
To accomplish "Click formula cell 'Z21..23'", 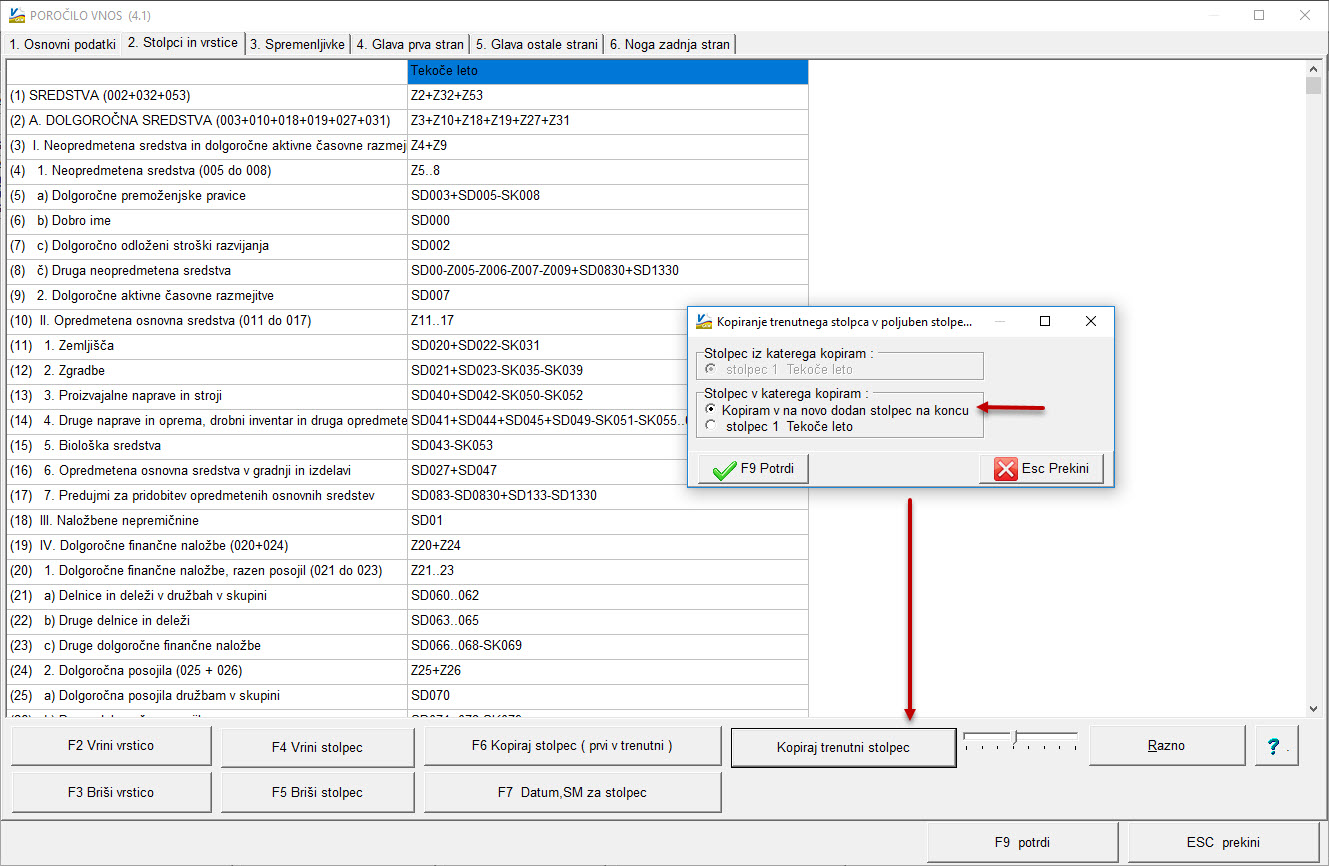I will click(x=608, y=571).
